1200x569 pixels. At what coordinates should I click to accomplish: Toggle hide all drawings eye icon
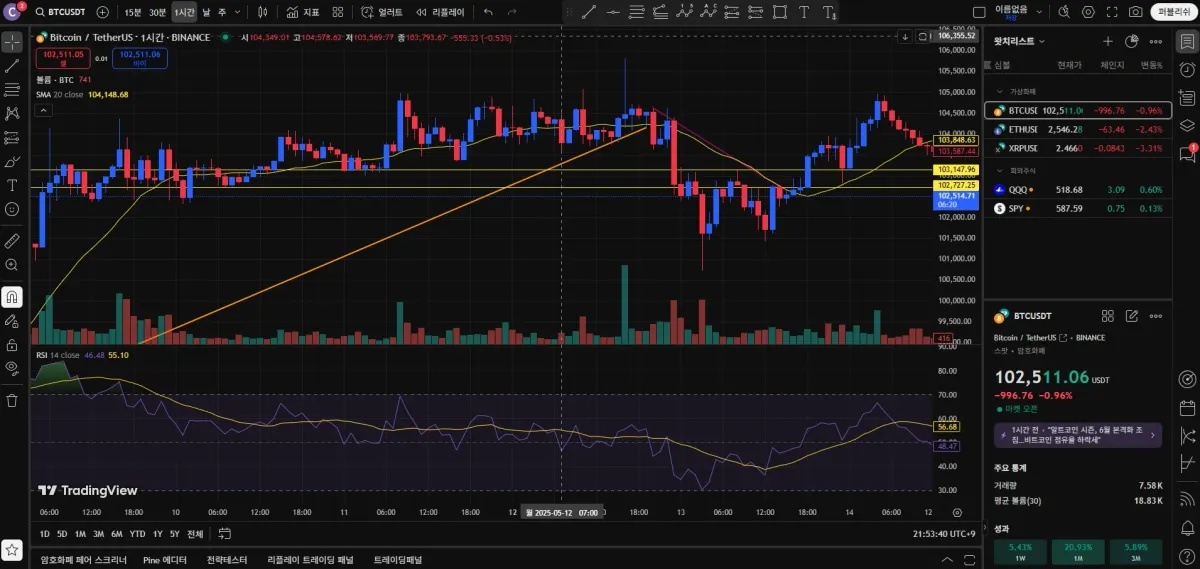(x=12, y=368)
